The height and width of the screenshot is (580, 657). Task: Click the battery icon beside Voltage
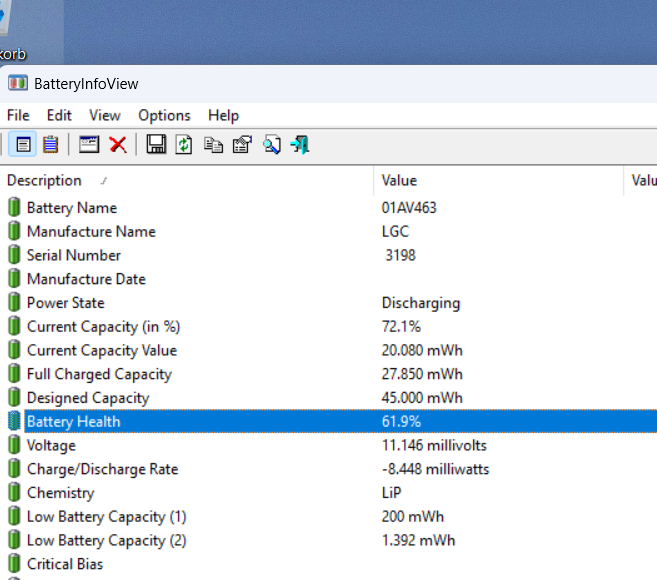point(14,445)
